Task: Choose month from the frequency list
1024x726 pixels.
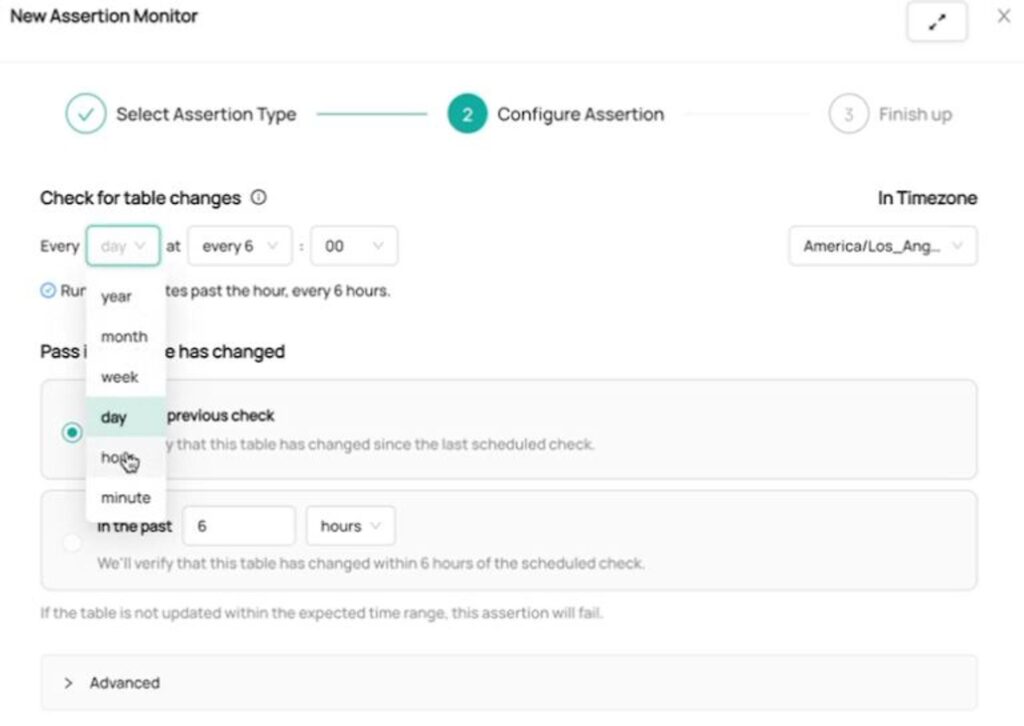Action: (x=124, y=337)
